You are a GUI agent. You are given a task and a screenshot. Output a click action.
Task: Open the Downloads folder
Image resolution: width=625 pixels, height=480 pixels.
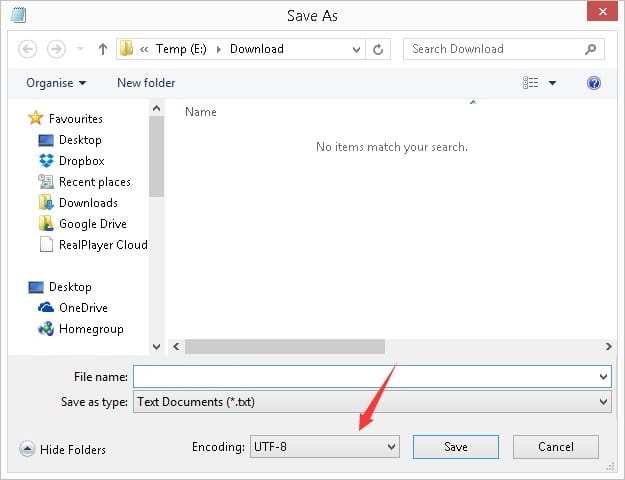(x=88, y=203)
